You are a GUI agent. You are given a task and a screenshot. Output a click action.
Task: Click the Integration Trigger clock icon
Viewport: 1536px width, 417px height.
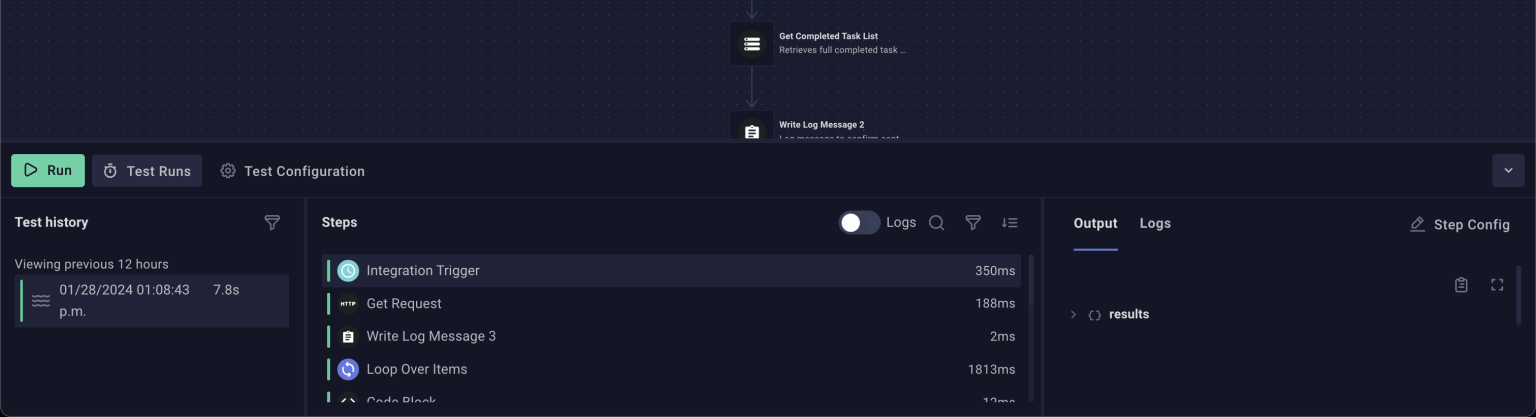(348, 271)
